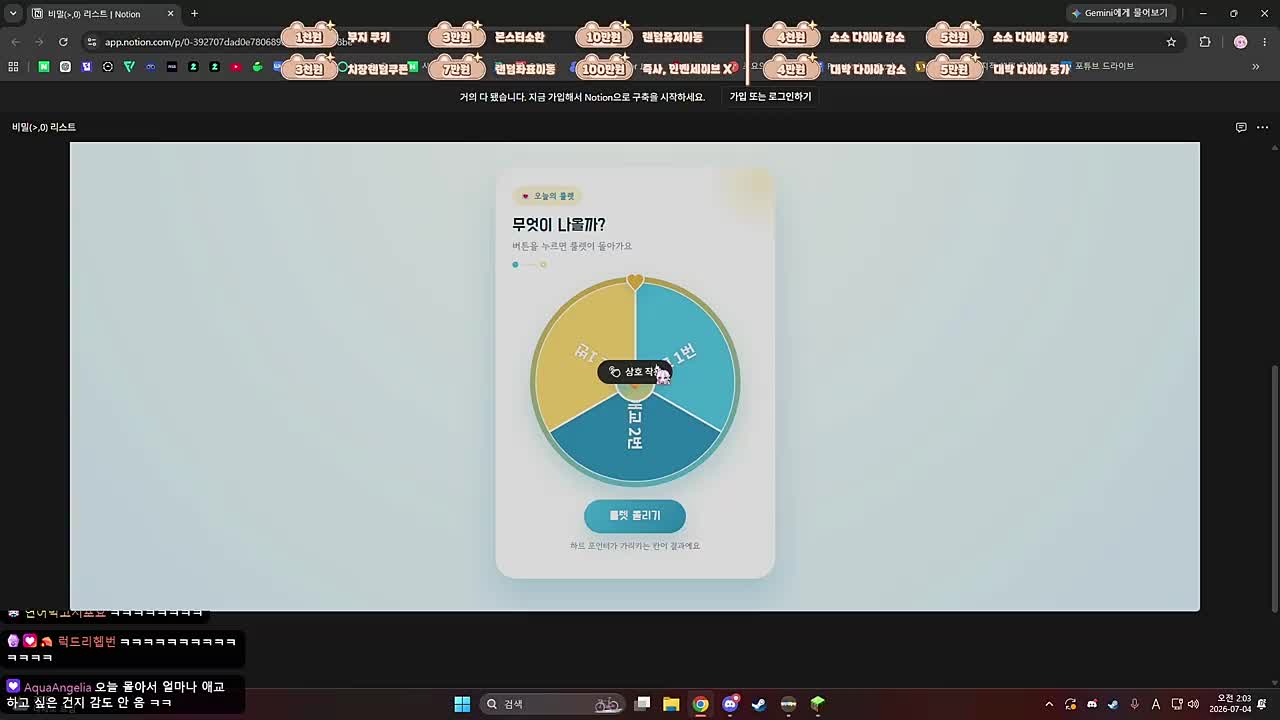Close the Notion browser tab

(170, 14)
